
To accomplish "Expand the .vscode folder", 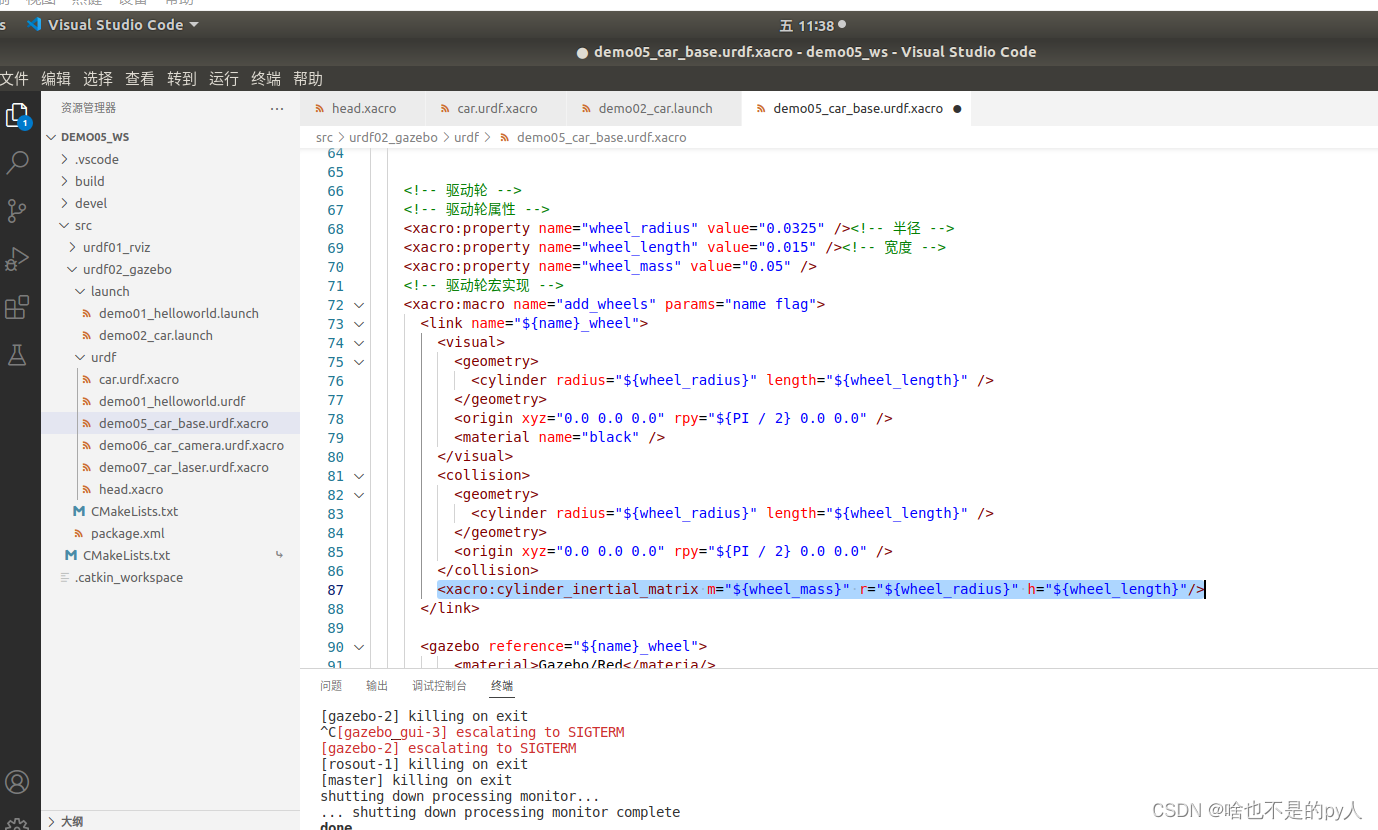I will [64, 159].
